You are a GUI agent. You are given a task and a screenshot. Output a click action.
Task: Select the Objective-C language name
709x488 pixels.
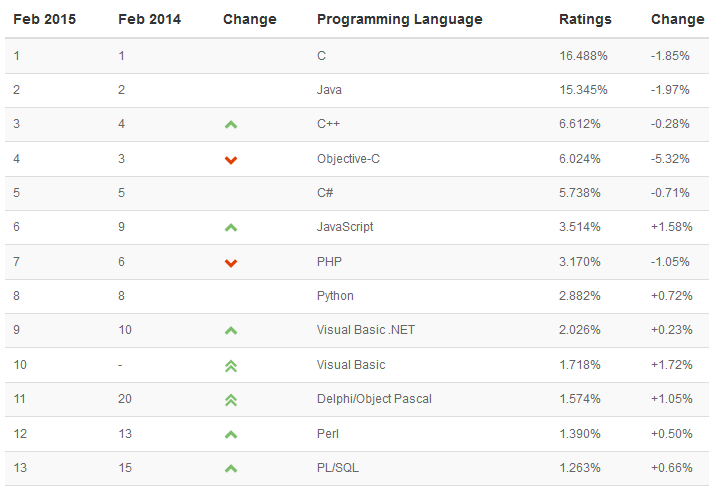[348, 159]
